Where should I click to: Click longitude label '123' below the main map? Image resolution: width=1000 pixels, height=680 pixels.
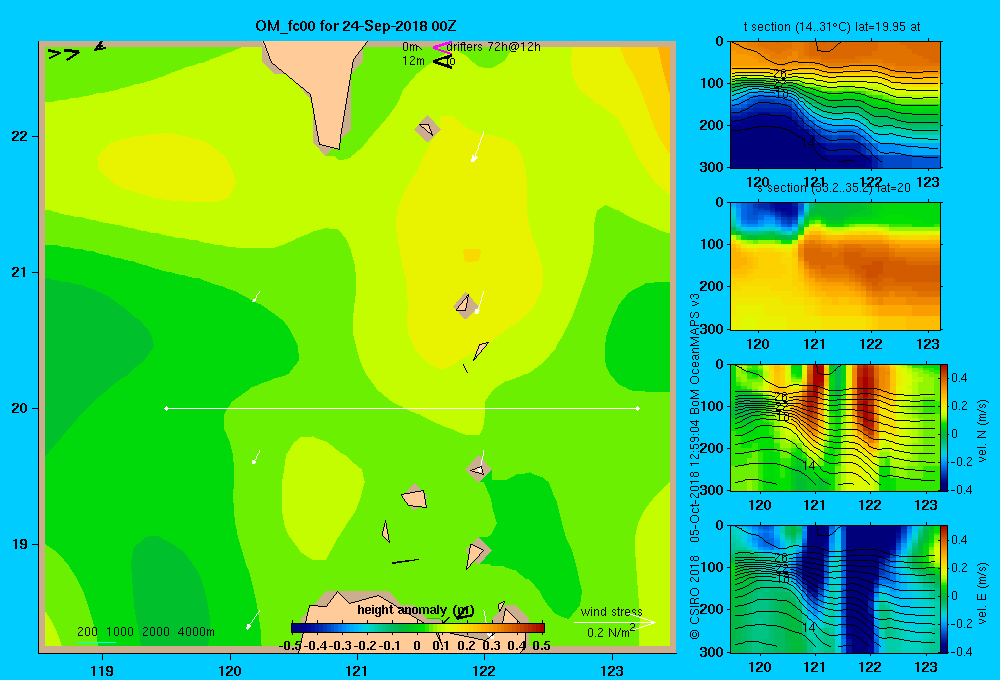(x=612, y=670)
